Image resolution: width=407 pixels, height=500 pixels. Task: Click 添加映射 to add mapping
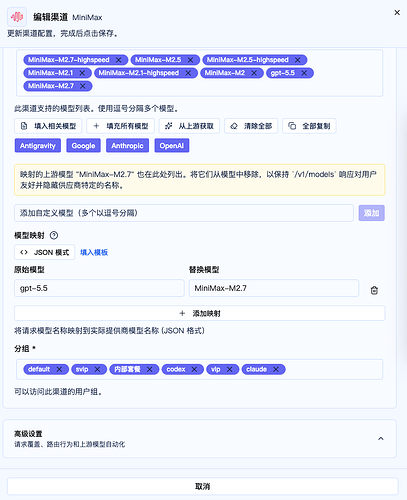point(200,313)
